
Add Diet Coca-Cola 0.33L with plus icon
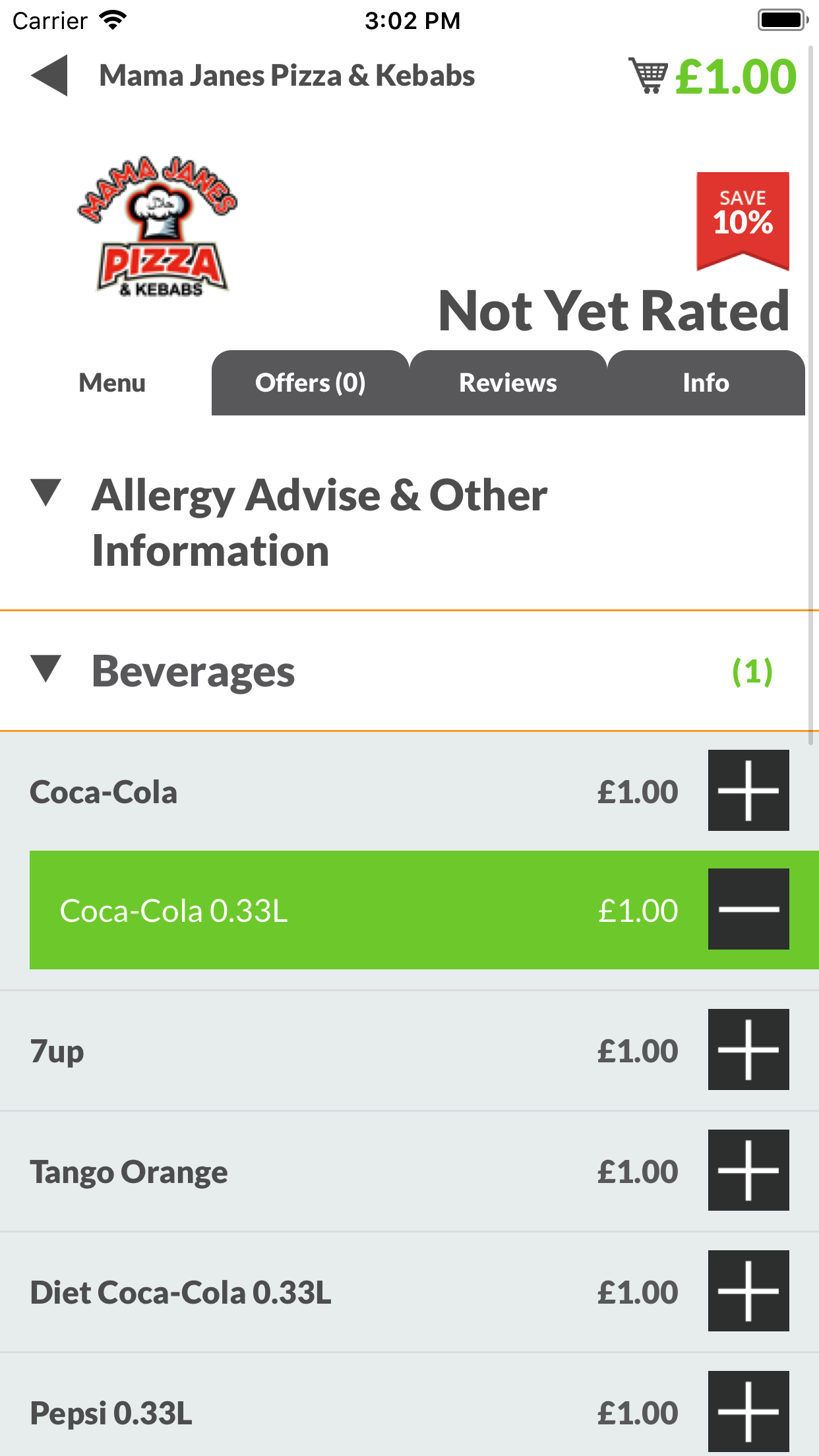[748, 1290]
